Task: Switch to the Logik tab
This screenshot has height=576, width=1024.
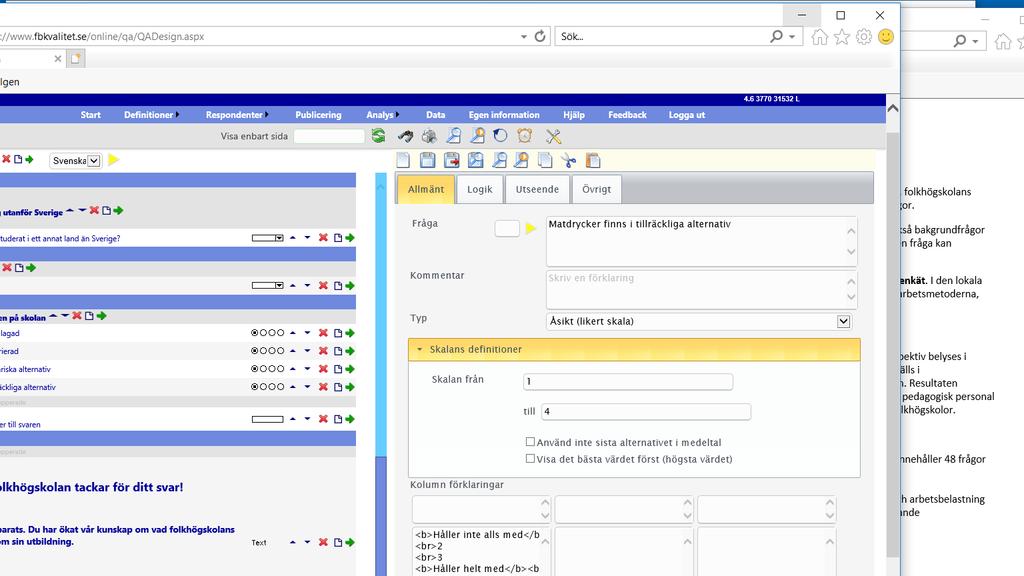Action: pos(479,189)
